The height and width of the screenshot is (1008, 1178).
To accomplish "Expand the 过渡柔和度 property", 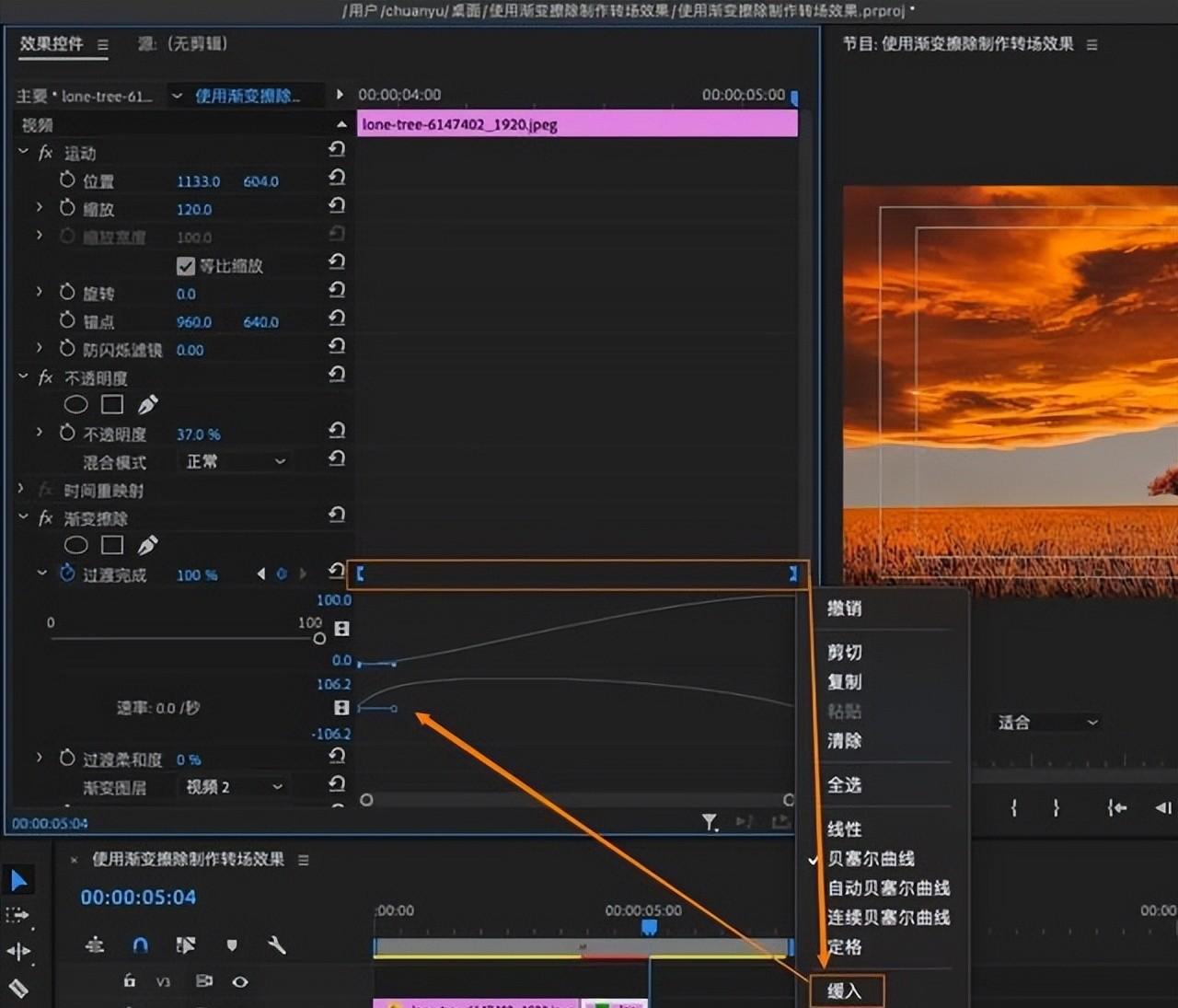I will coord(39,757).
